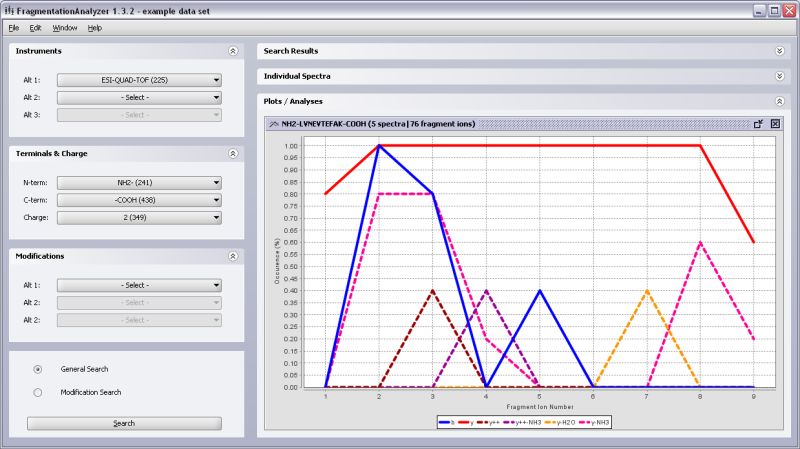800x449 pixels.
Task: Click the red y legend swatch
Action: tap(463, 422)
